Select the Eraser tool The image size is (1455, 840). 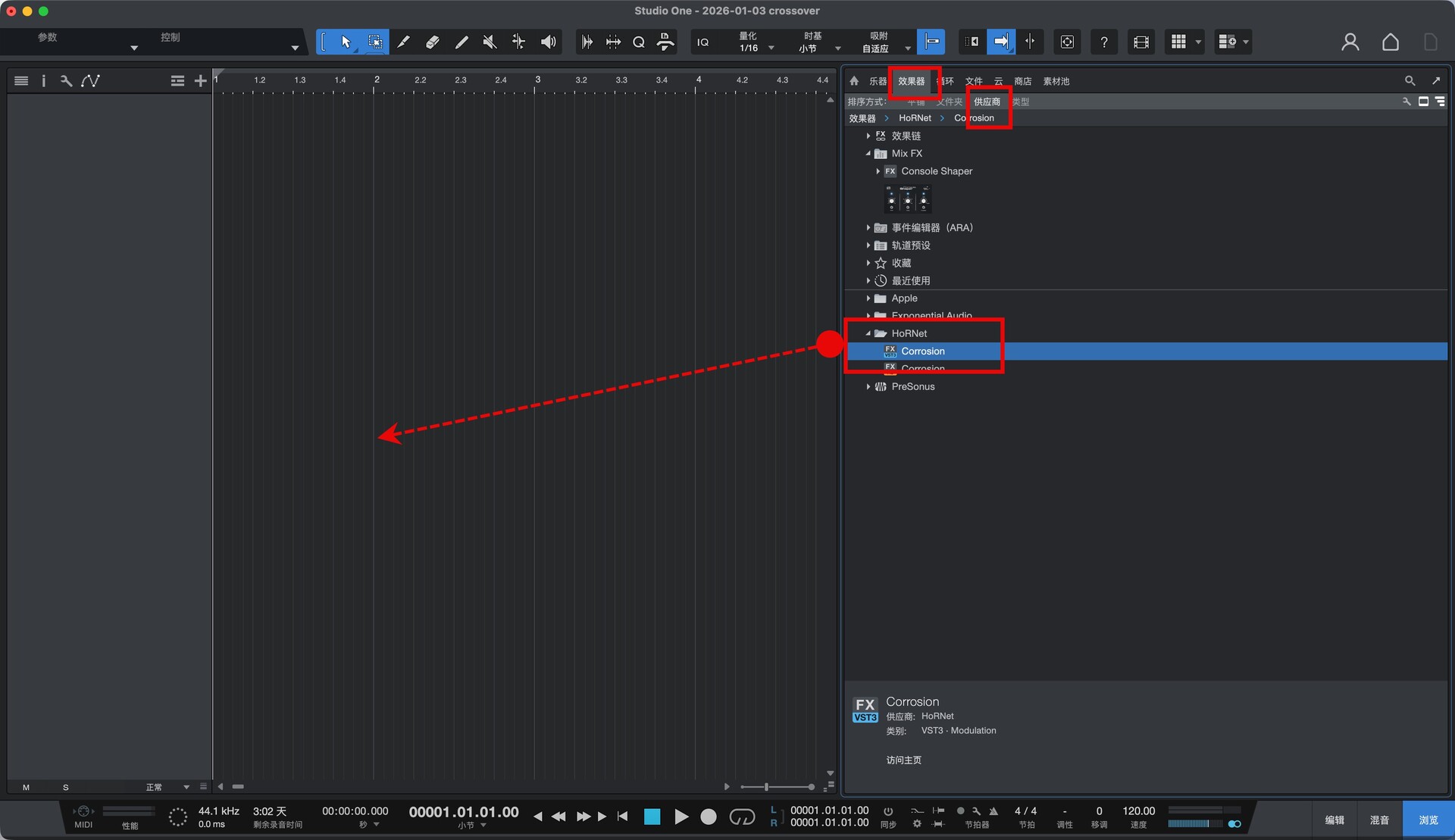tap(432, 42)
